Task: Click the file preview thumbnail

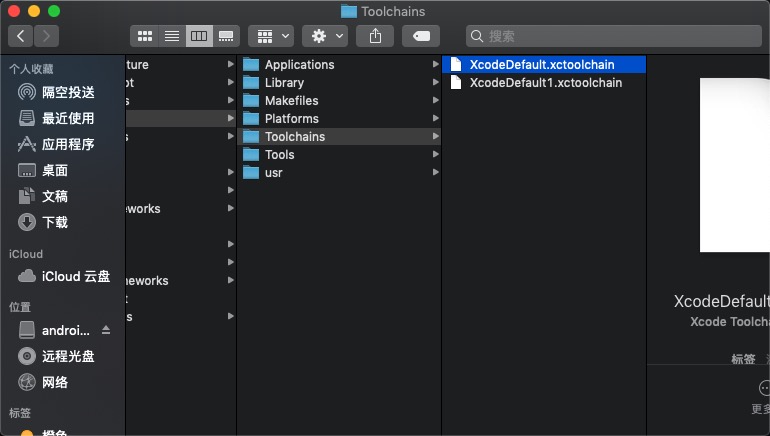Action: click(735, 165)
